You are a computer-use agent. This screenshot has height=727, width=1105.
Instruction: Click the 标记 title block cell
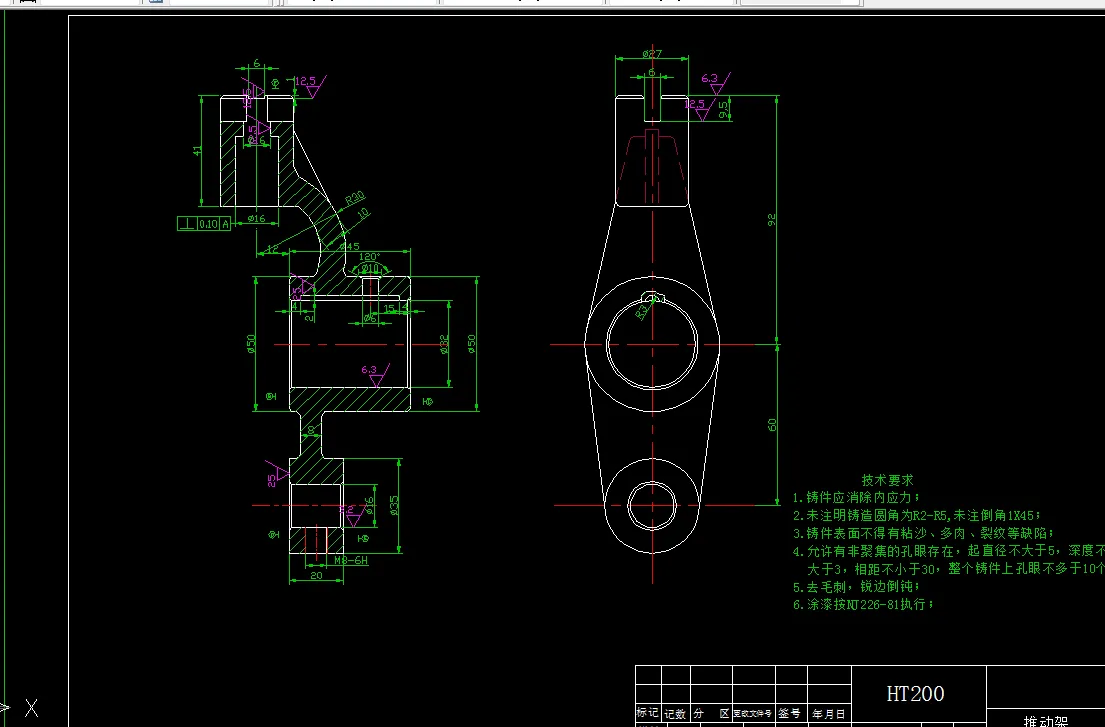tap(648, 713)
